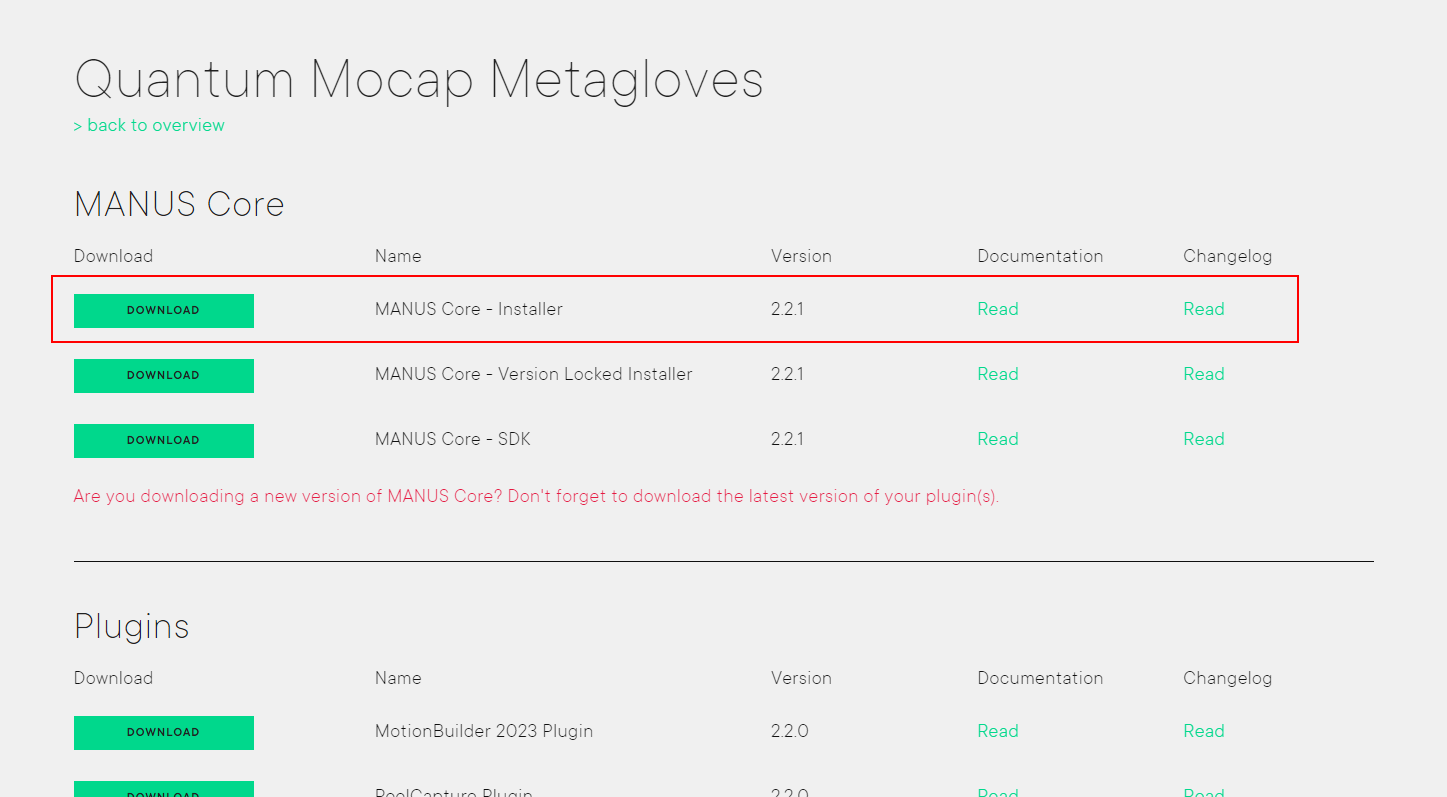The width and height of the screenshot is (1447, 797).
Task: Download the Version Locked Installer
Action: coord(164,375)
